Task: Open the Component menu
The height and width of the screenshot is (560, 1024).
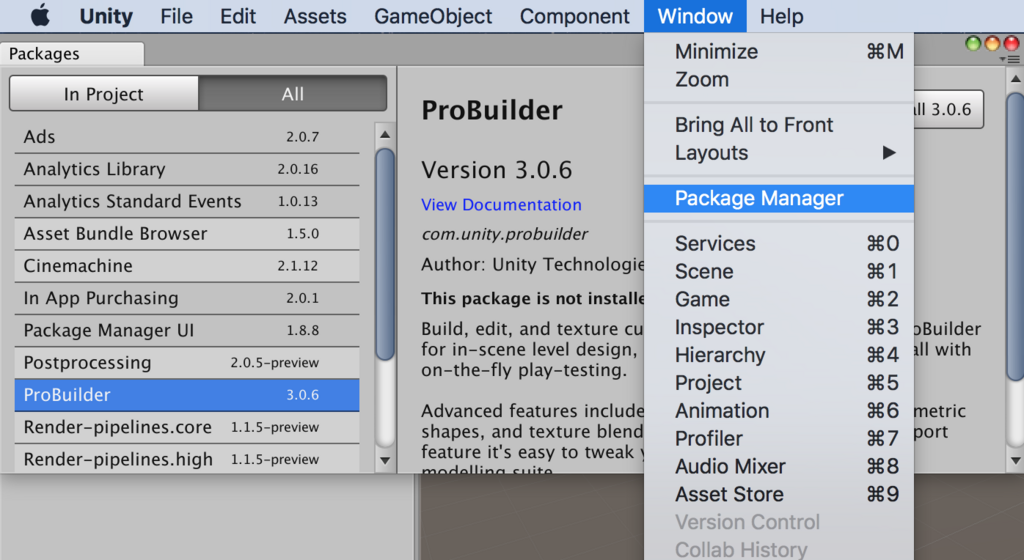Action: (575, 16)
